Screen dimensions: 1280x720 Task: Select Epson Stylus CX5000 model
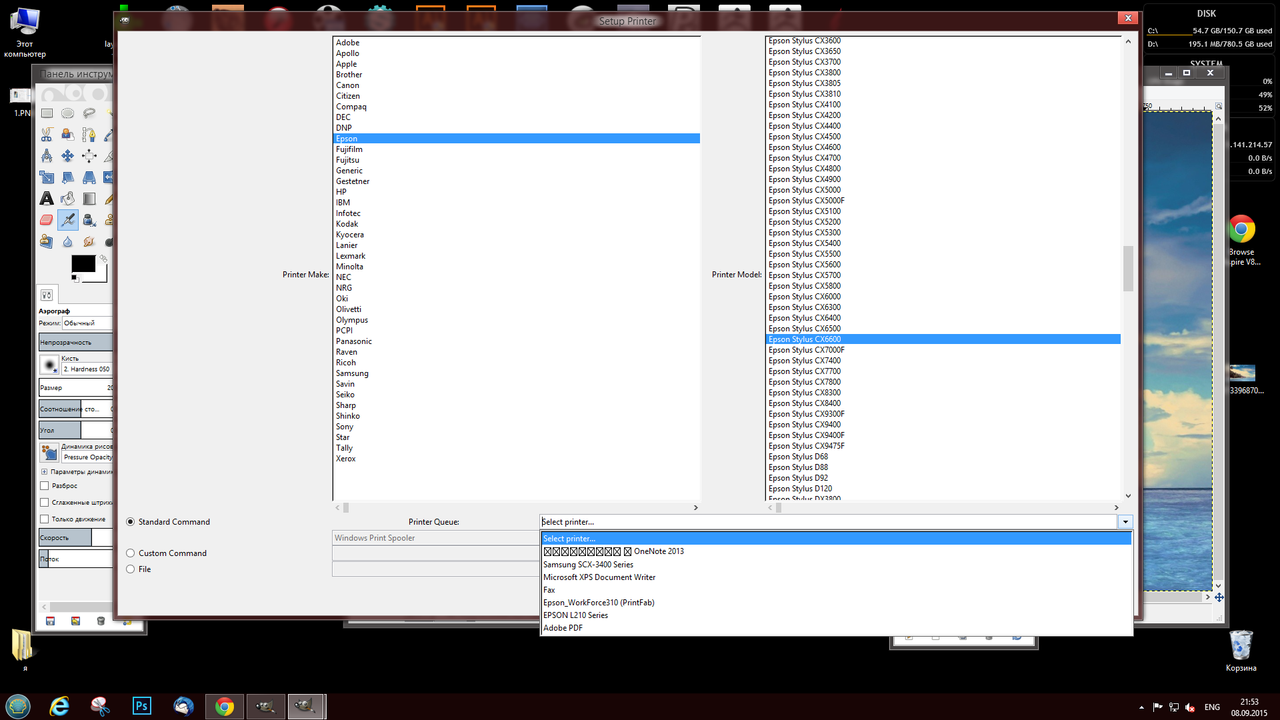click(x=943, y=190)
